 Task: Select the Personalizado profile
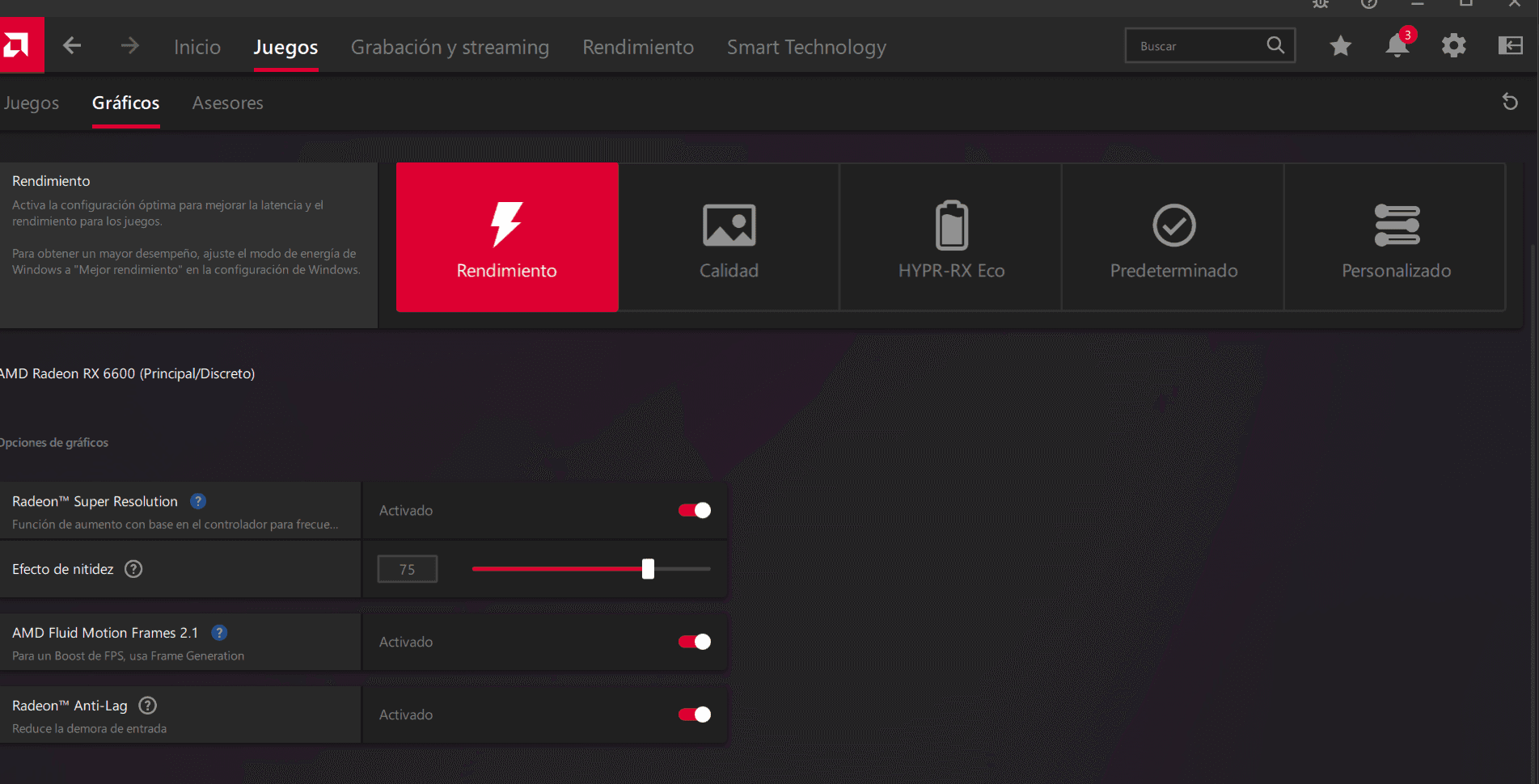(1396, 237)
